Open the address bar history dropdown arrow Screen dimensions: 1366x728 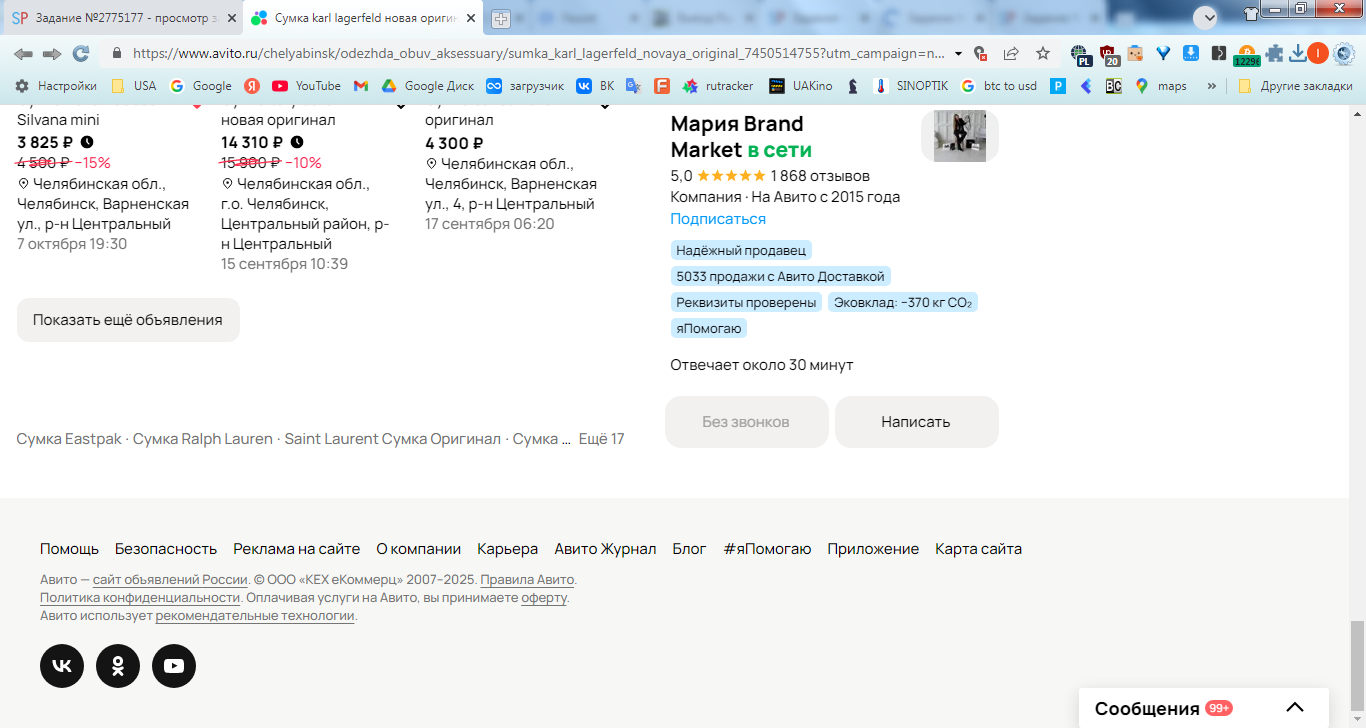pyautogui.click(x=959, y=53)
